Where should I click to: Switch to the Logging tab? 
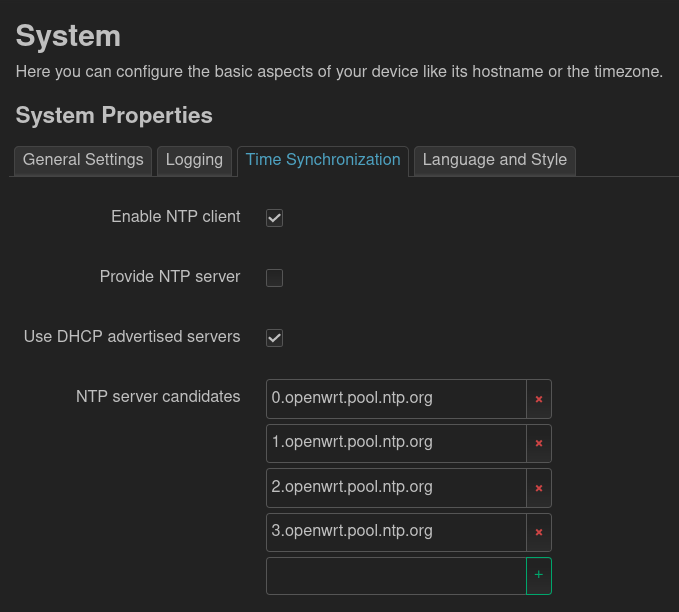pos(194,160)
